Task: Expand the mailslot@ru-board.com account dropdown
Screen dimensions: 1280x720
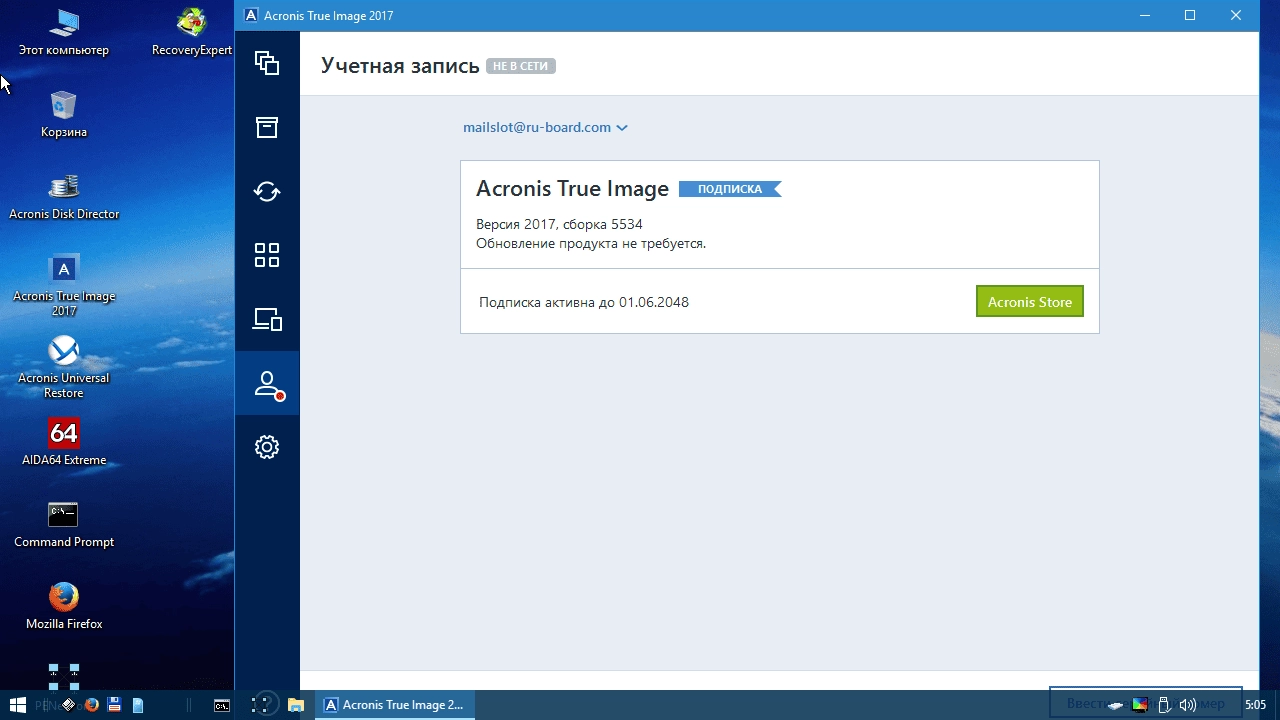Action: [545, 127]
